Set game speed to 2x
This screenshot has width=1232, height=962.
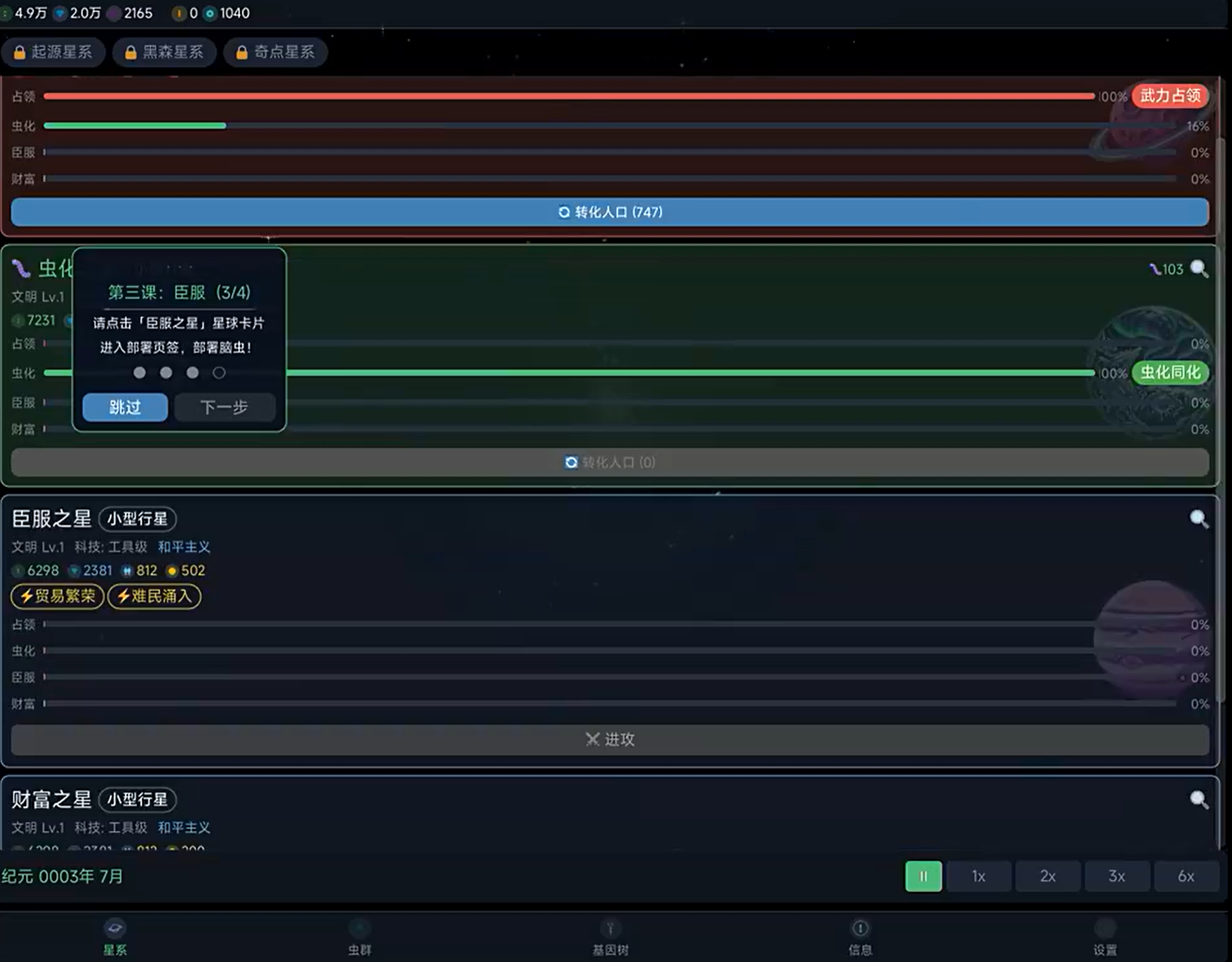pos(1047,876)
